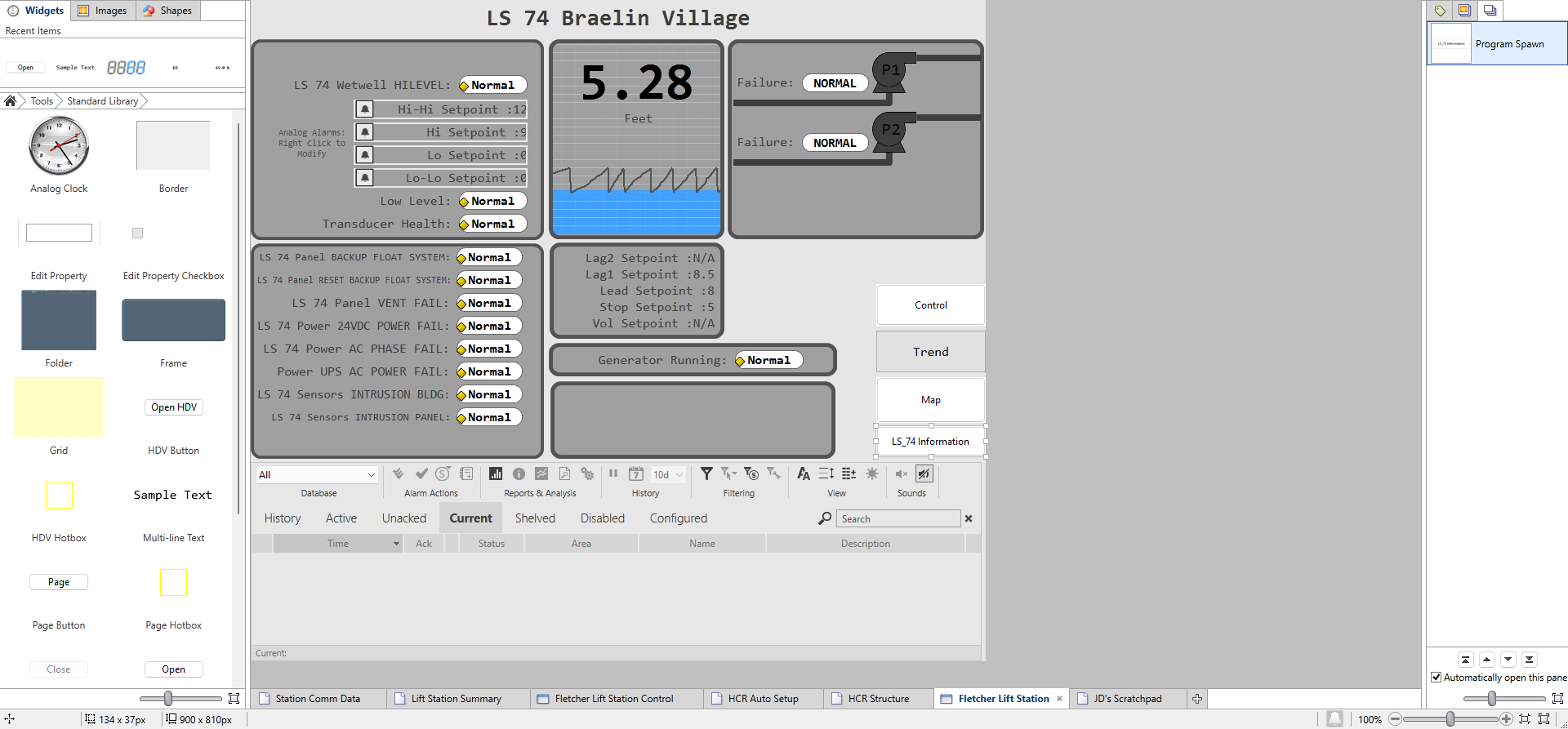This screenshot has height=729, width=1568.
Task: Click the speaker mute icon in Sounds
Action: (902, 474)
